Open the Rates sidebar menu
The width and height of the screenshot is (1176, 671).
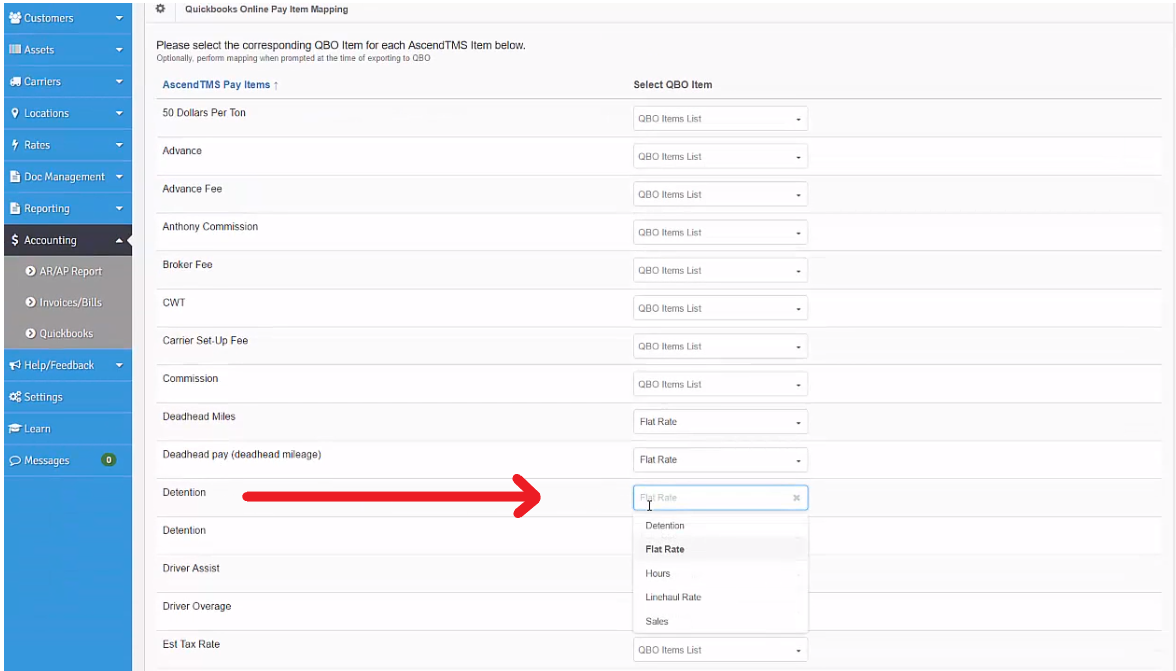pos(68,145)
